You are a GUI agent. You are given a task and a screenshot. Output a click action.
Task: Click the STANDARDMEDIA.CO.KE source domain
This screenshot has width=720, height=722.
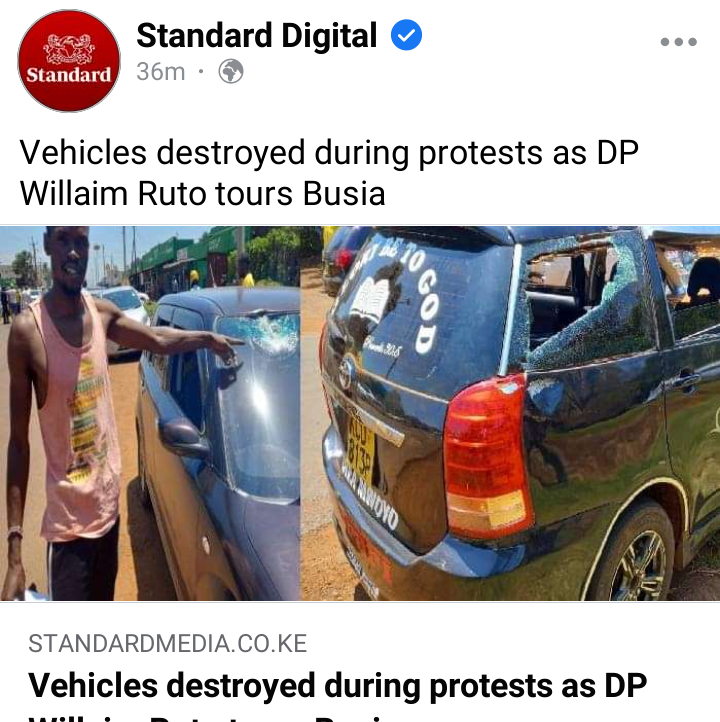(168, 643)
